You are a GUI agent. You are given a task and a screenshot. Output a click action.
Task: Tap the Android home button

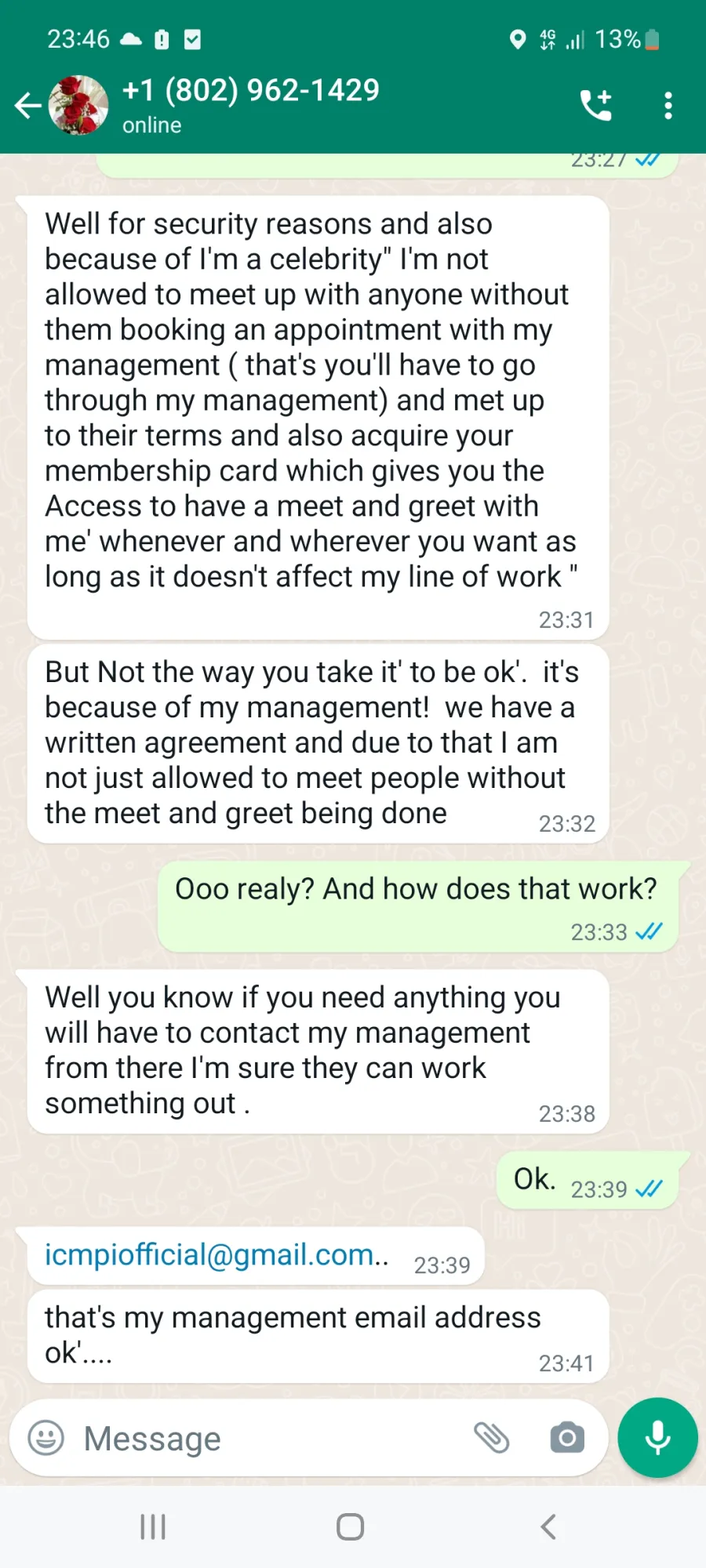pyautogui.click(x=351, y=1526)
